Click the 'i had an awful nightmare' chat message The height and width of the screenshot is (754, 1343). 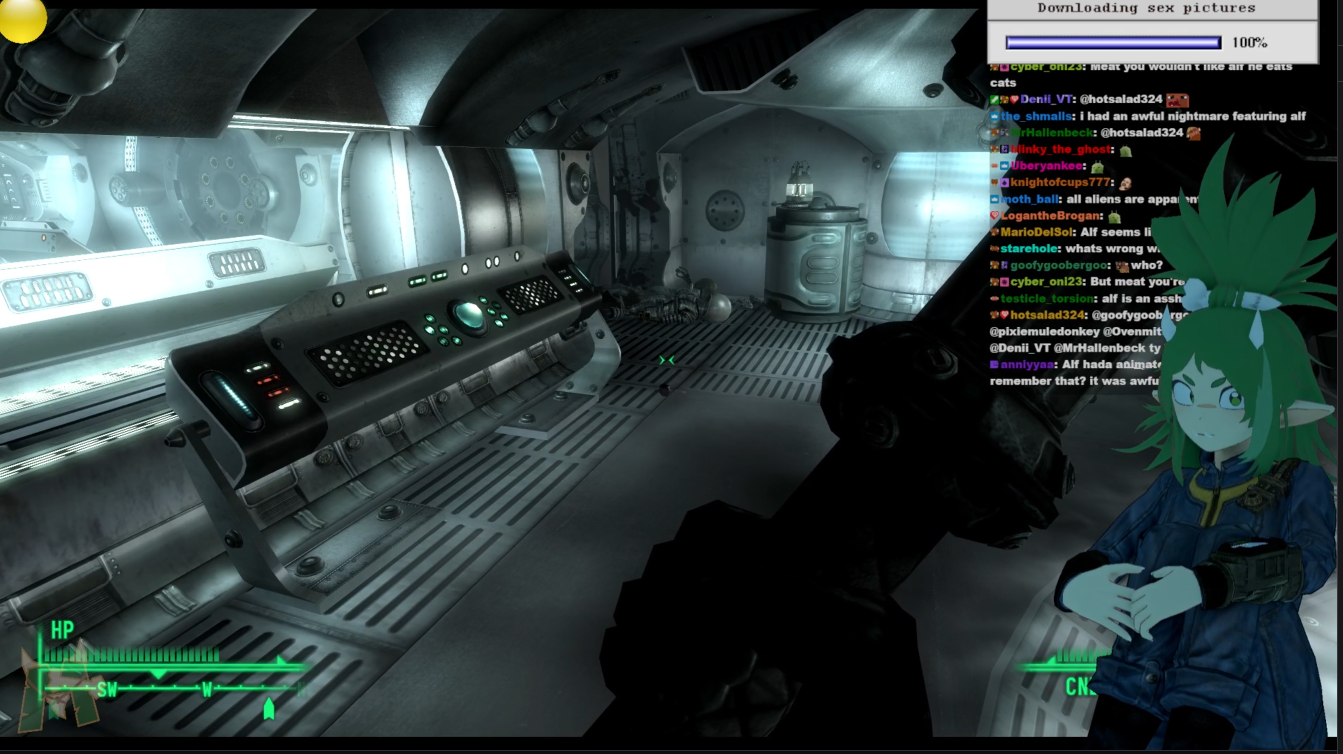(1192, 116)
